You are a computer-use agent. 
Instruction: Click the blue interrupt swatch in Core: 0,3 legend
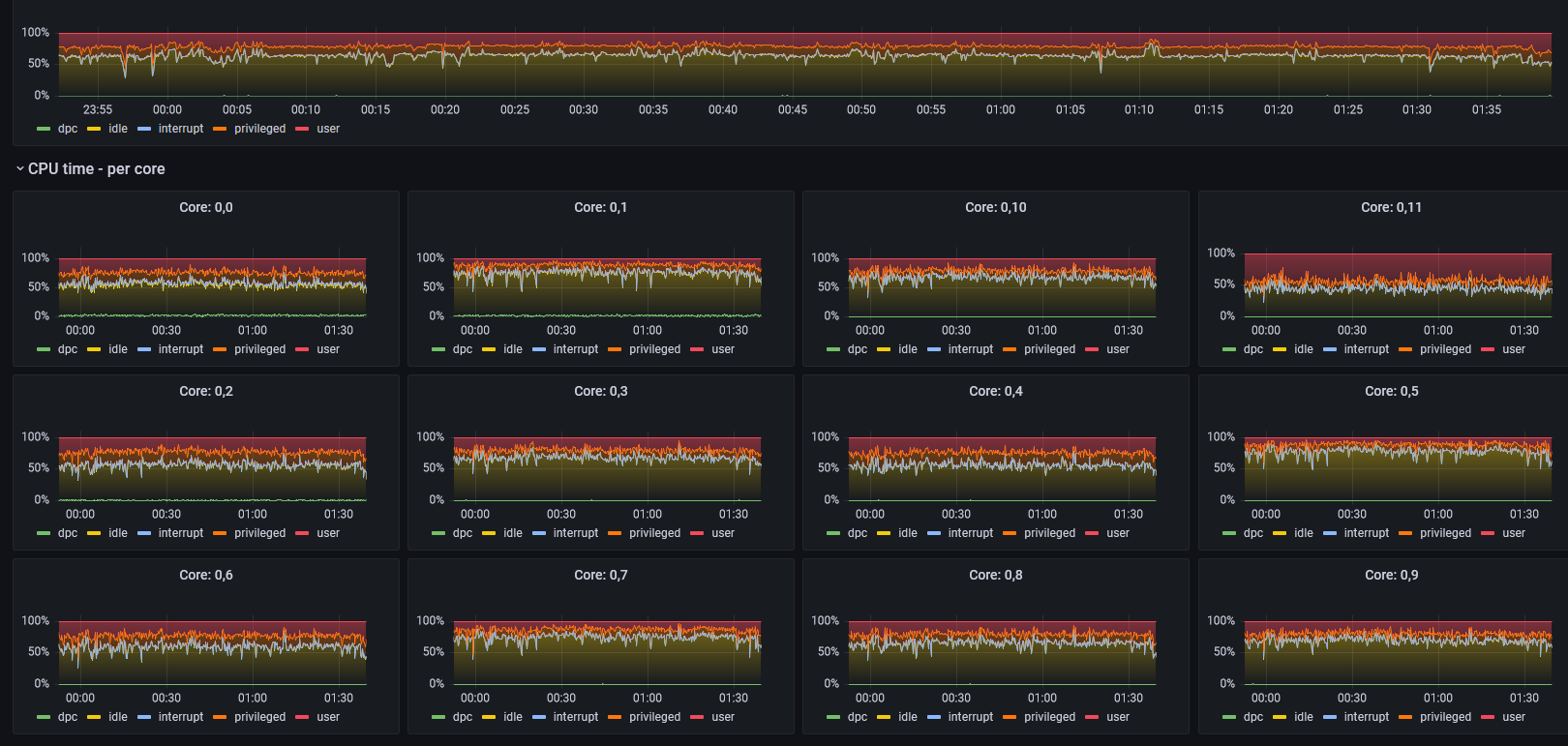539,533
